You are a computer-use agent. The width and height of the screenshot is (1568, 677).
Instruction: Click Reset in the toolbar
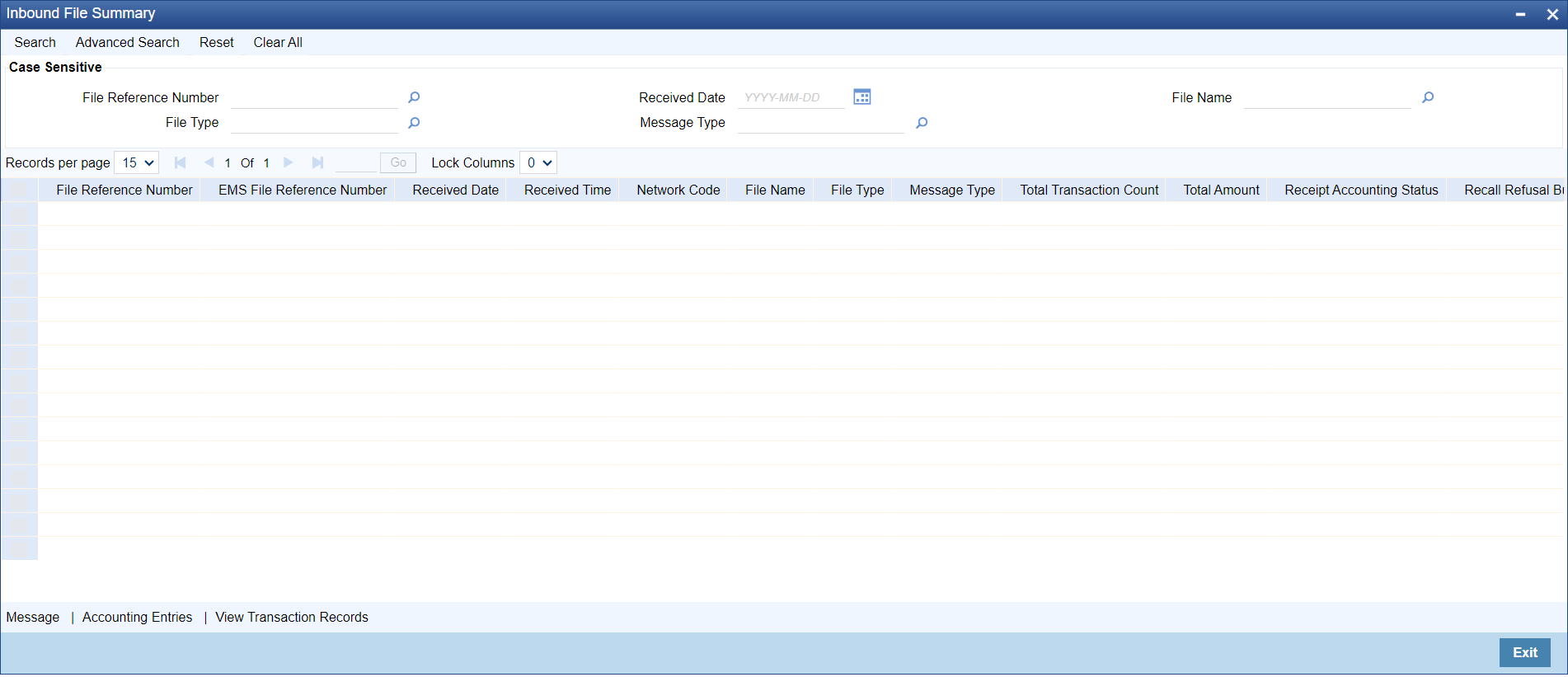tap(217, 42)
